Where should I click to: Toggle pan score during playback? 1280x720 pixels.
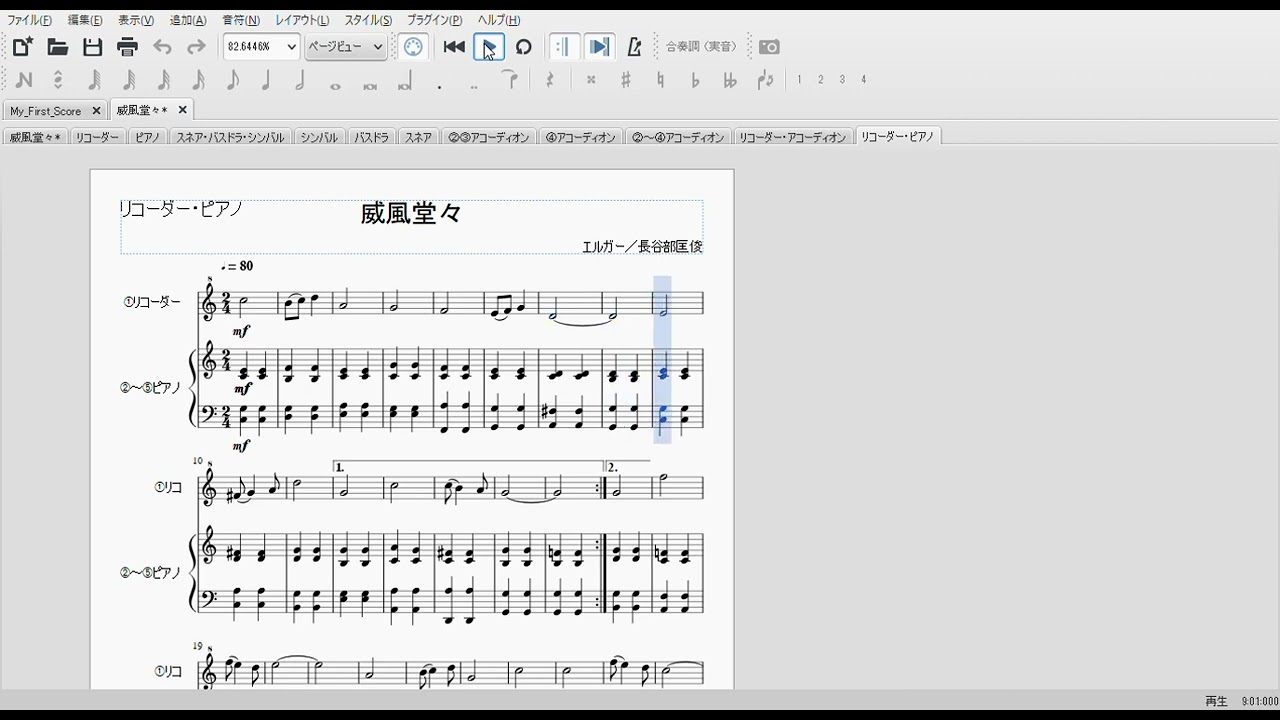pos(598,47)
